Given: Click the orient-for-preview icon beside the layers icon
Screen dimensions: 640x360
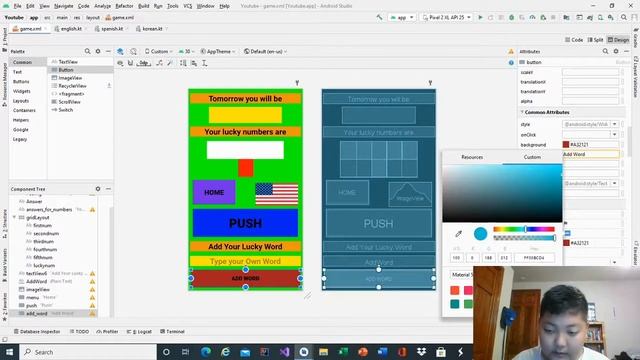Looking at the screenshot, I should pyautogui.click(x=133, y=51).
